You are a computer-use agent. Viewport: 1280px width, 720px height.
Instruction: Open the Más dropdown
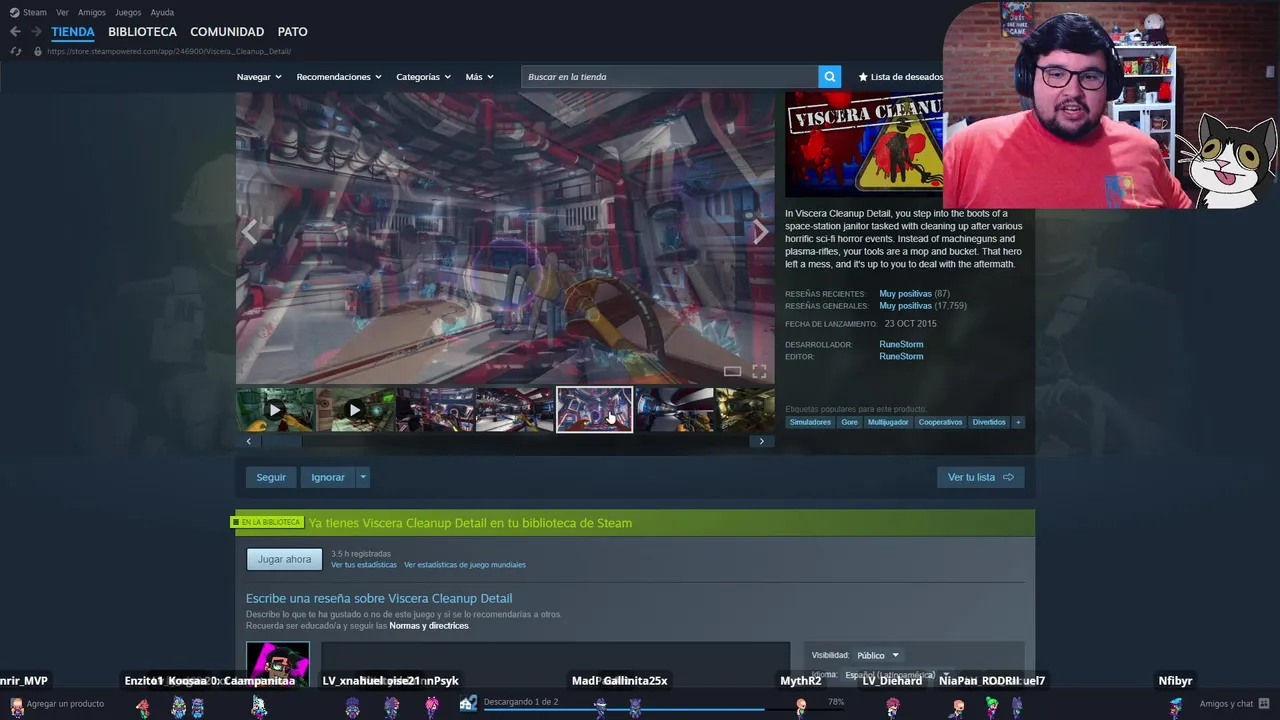click(x=479, y=77)
